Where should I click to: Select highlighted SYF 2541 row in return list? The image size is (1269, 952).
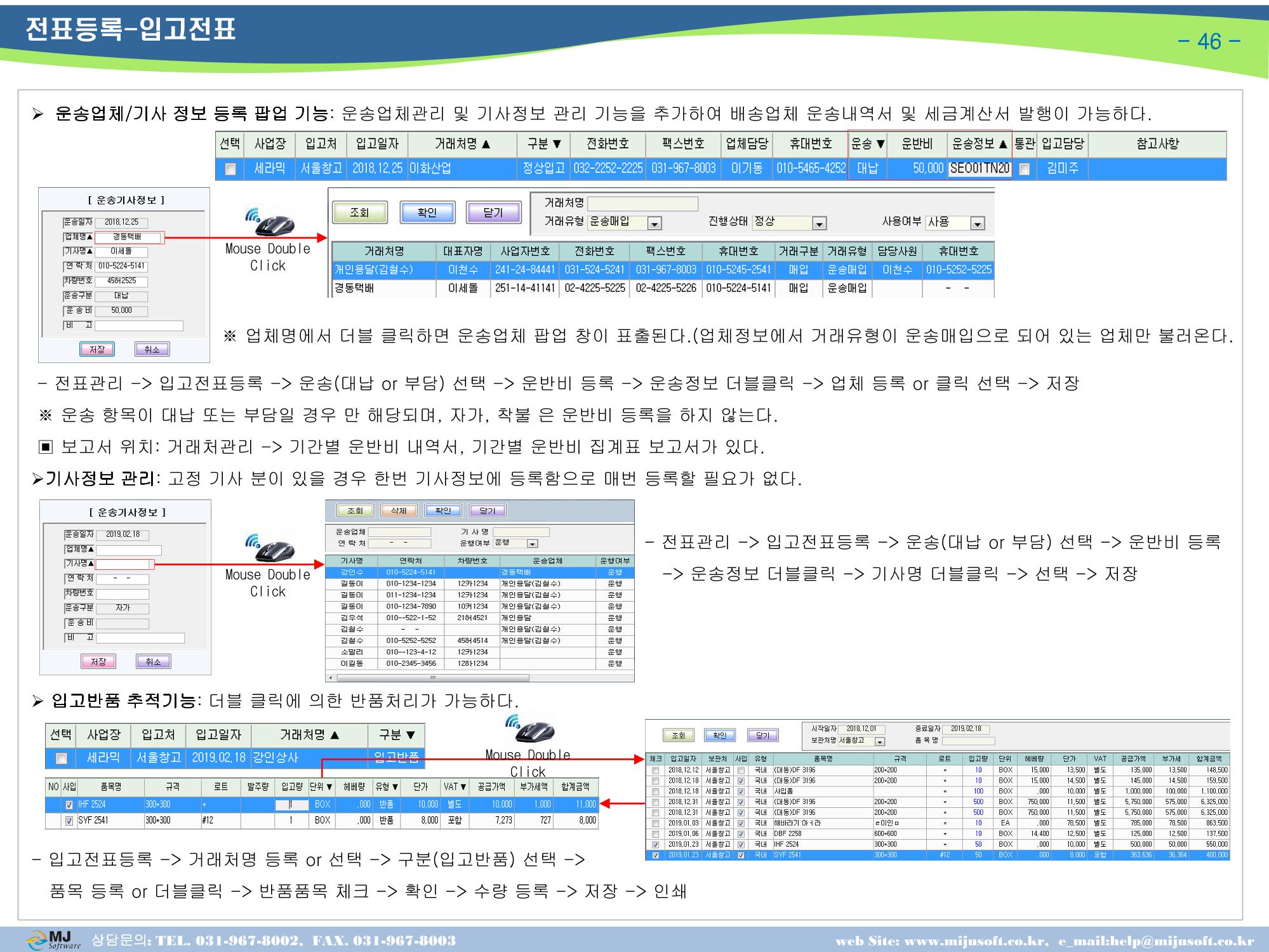click(x=938, y=855)
